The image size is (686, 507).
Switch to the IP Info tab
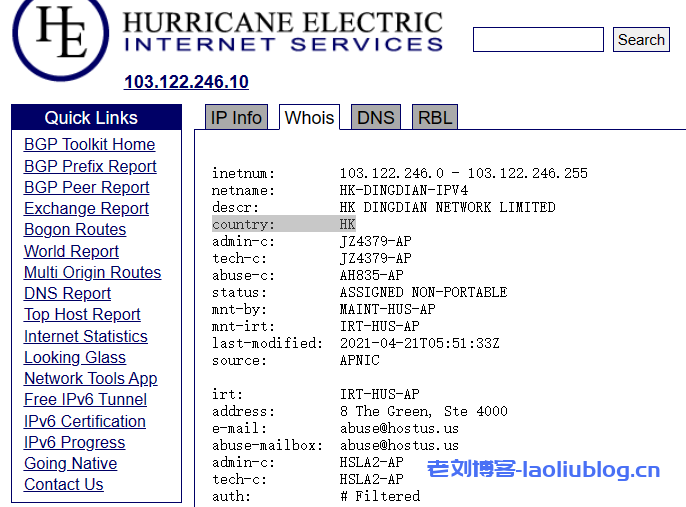pyautogui.click(x=236, y=118)
